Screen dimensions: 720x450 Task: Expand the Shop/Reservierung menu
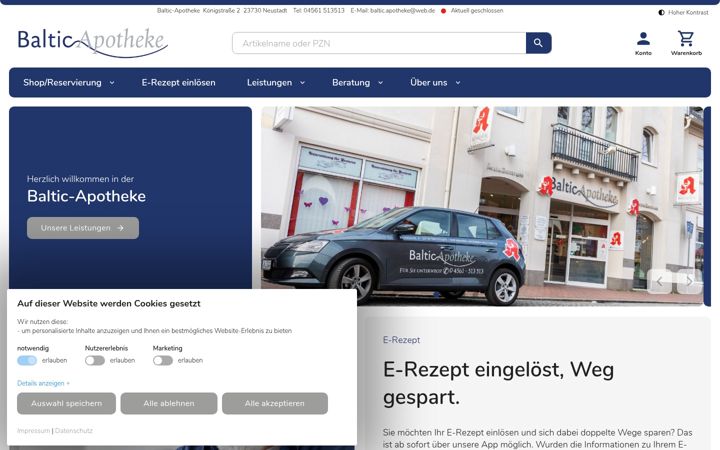coord(69,83)
